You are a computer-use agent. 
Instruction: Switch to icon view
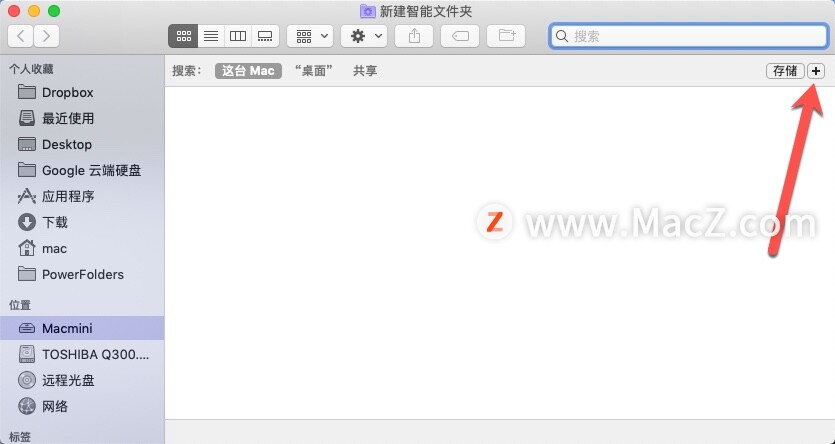(183, 36)
